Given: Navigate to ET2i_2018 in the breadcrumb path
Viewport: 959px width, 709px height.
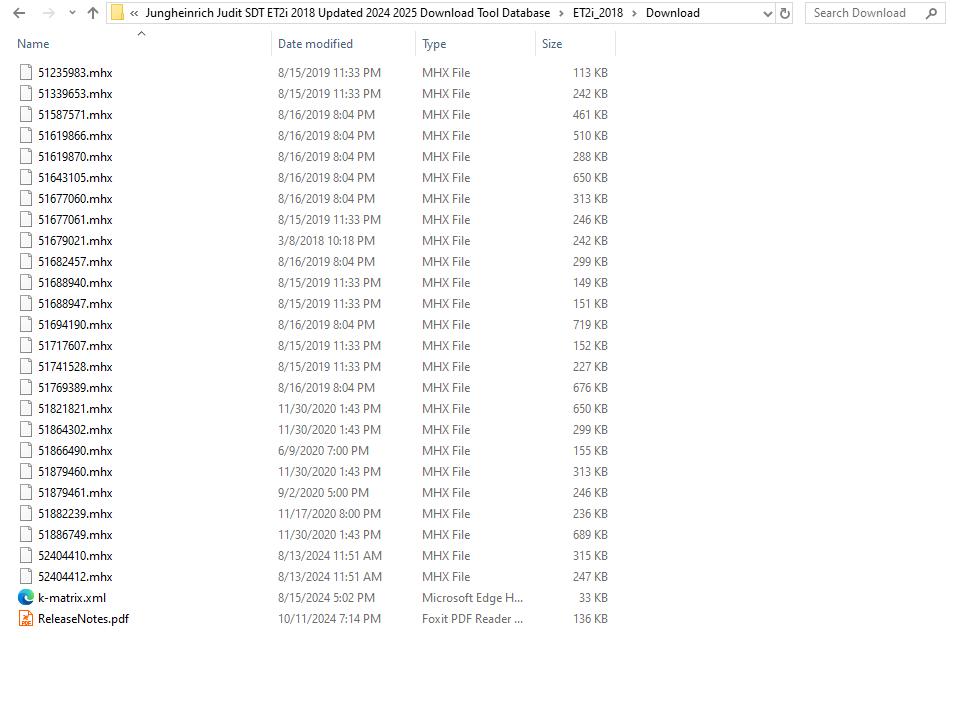Looking at the screenshot, I should (x=596, y=13).
